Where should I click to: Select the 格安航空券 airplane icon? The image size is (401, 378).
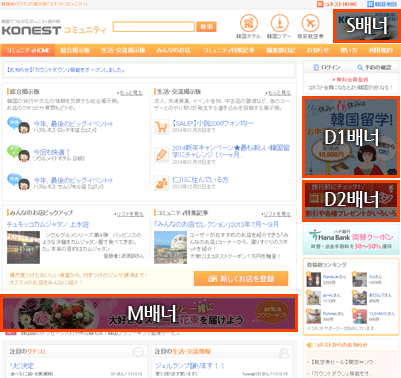[310, 23]
